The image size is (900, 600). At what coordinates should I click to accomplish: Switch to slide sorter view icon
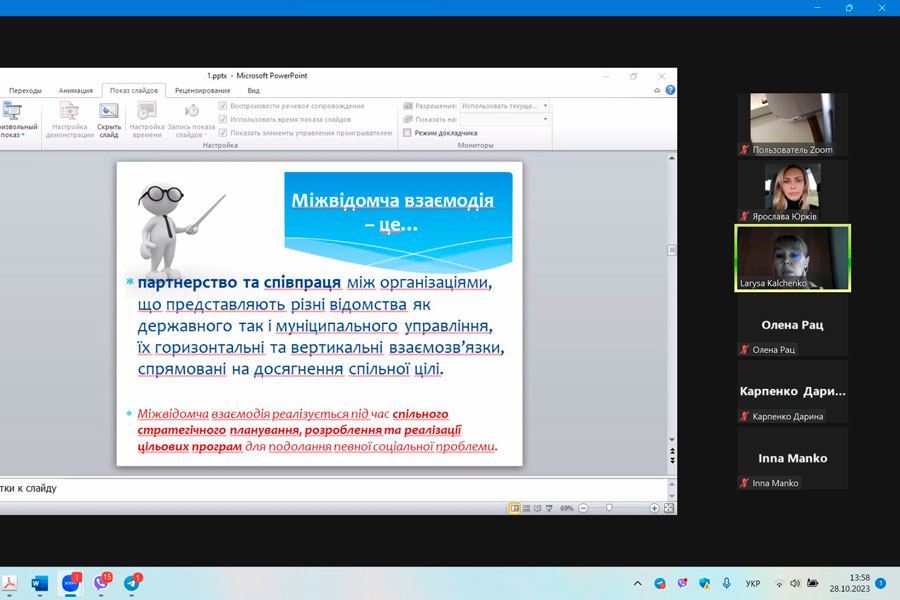[528, 508]
